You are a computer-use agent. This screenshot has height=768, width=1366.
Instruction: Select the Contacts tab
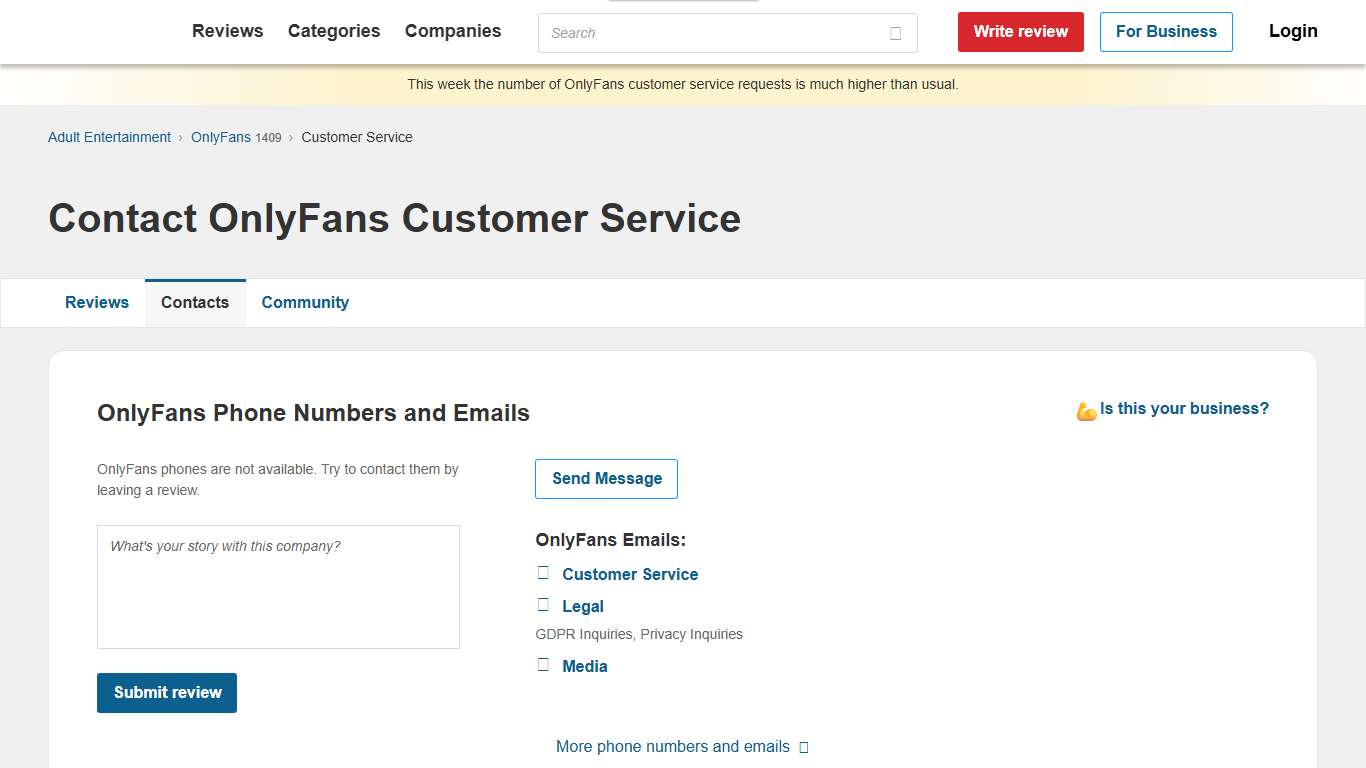(194, 302)
